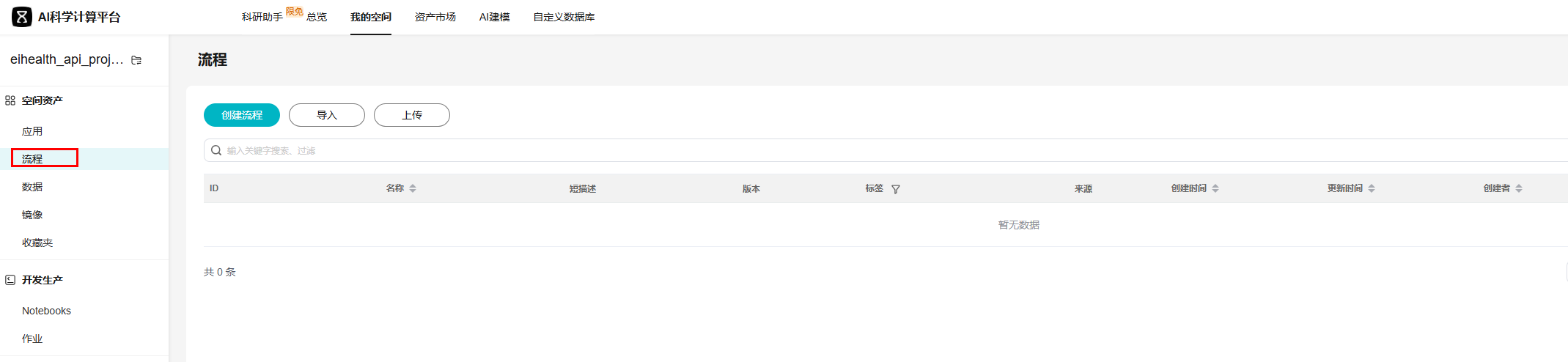Sort the table by 创建时间

tap(1215, 188)
